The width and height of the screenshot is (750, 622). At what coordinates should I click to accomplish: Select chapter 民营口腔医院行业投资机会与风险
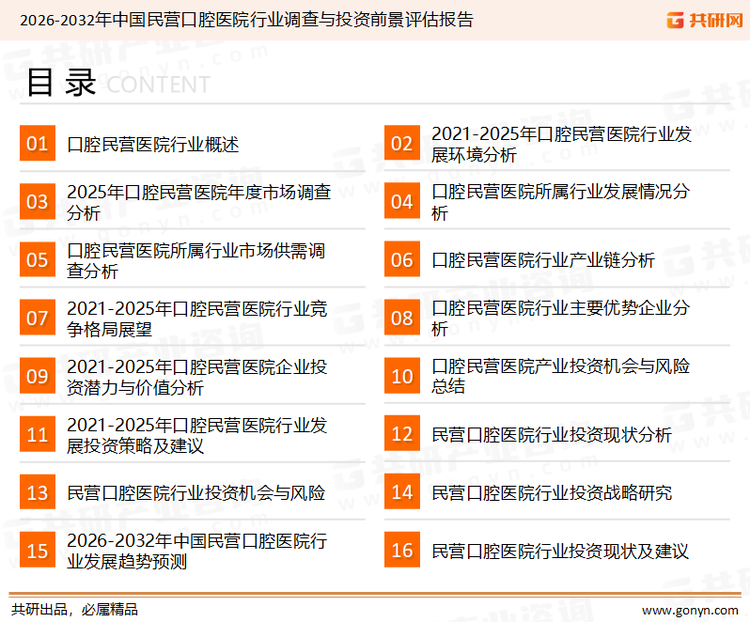tap(196, 493)
